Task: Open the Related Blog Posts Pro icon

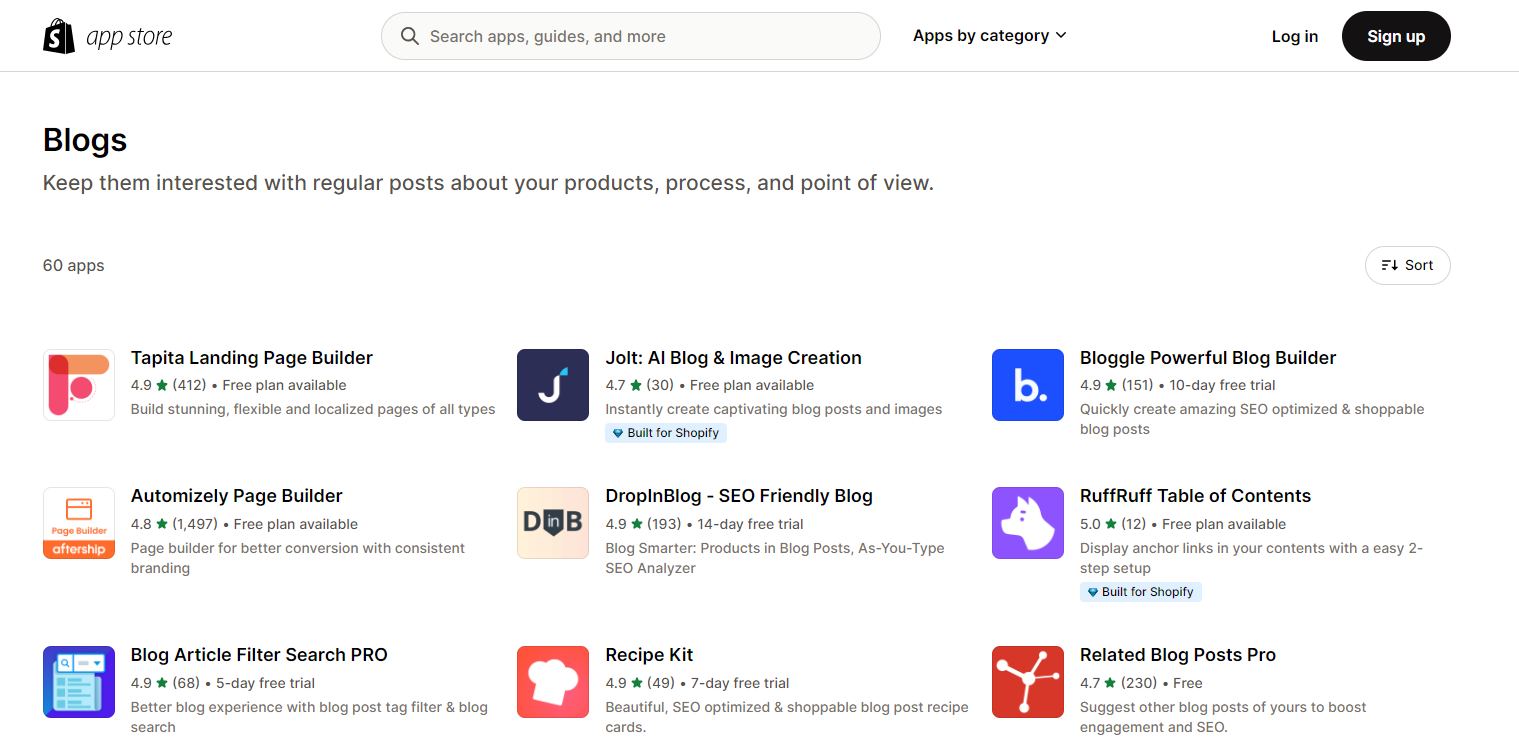Action: click(1028, 682)
